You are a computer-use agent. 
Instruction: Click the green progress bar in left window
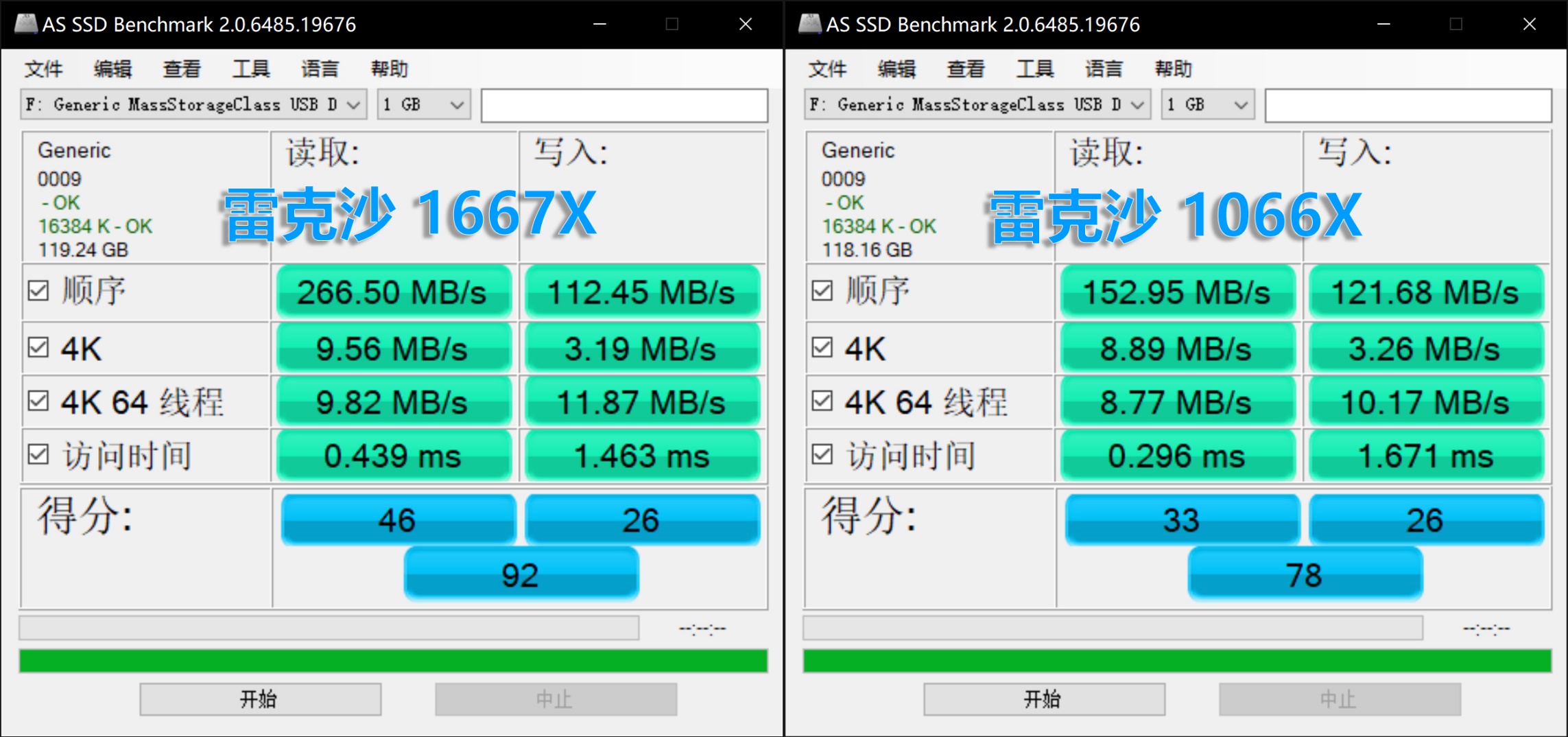coord(394,661)
